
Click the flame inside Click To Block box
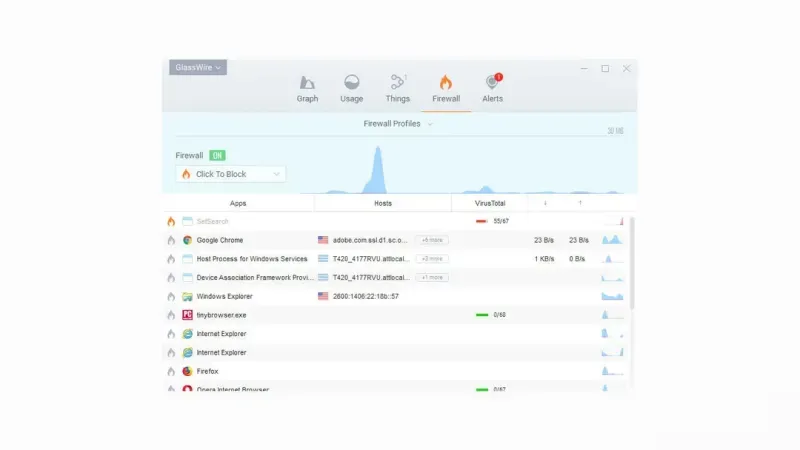186,174
